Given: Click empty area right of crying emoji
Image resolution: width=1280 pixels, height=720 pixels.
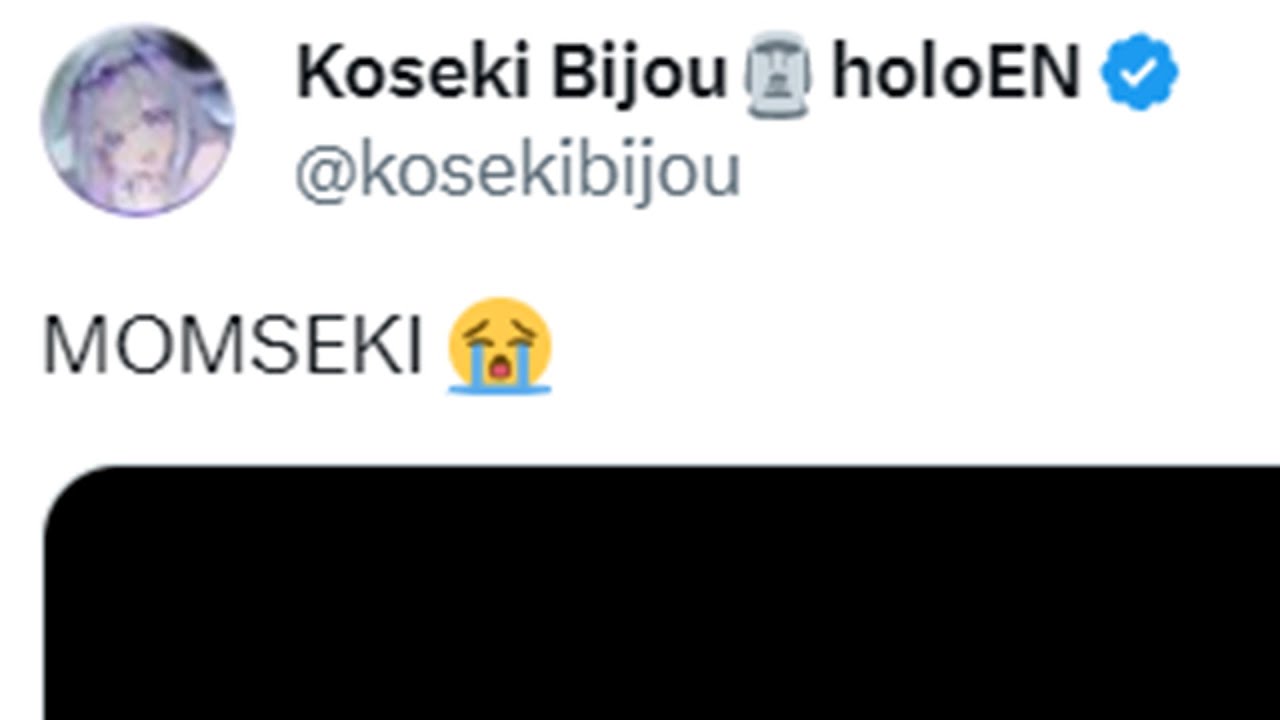Looking at the screenshot, I should pyautogui.click(x=900, y=346).
